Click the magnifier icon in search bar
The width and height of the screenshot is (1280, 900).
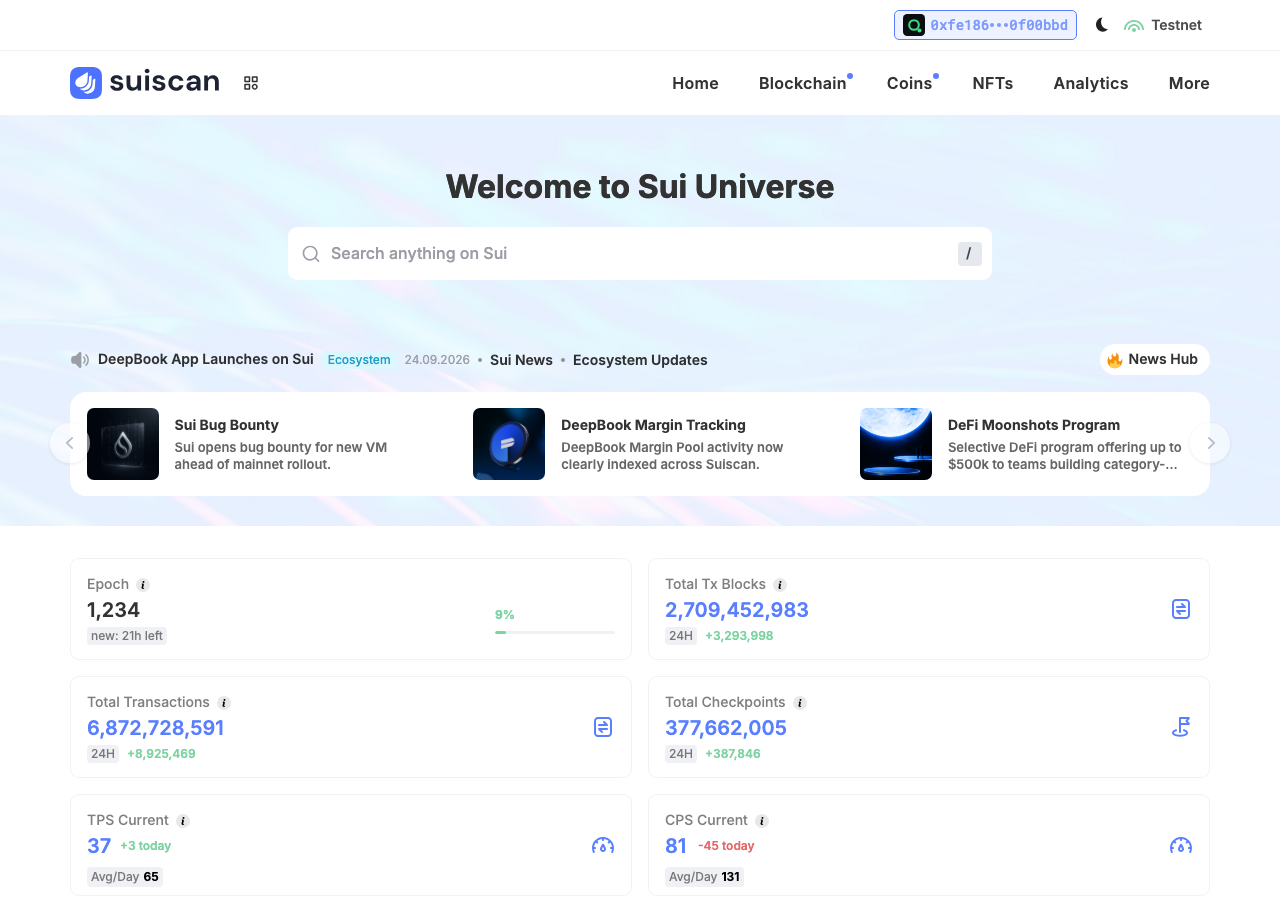[311, 254]
